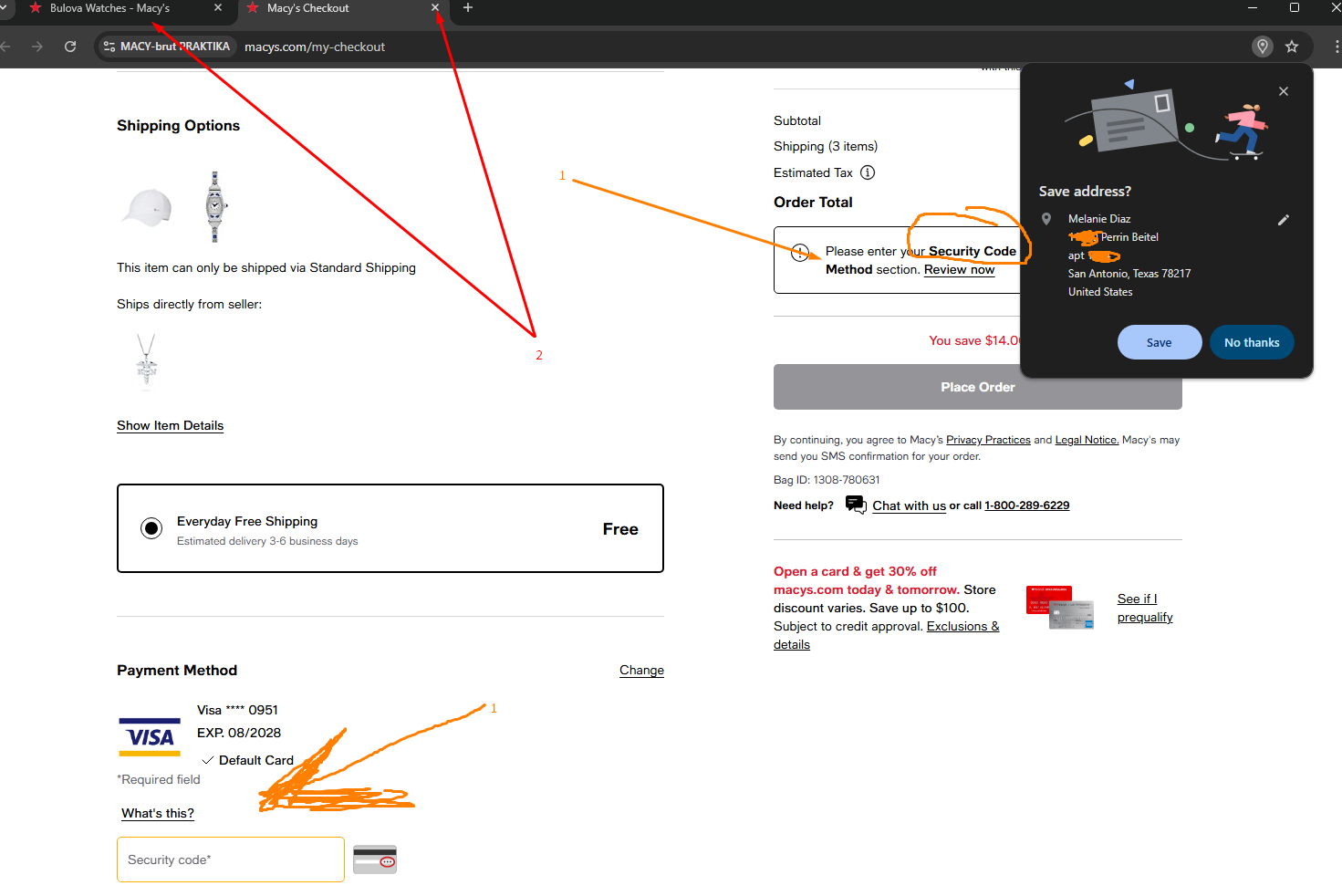Edit the address with the pencil icon
The width and height of the screenshot is (1342, 896).
point(1283,220)
